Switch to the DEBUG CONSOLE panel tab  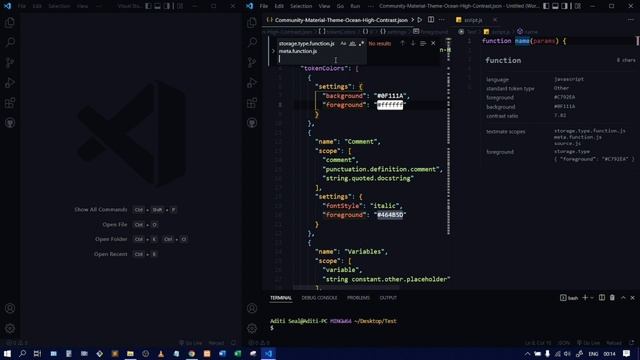coord(319,298)
